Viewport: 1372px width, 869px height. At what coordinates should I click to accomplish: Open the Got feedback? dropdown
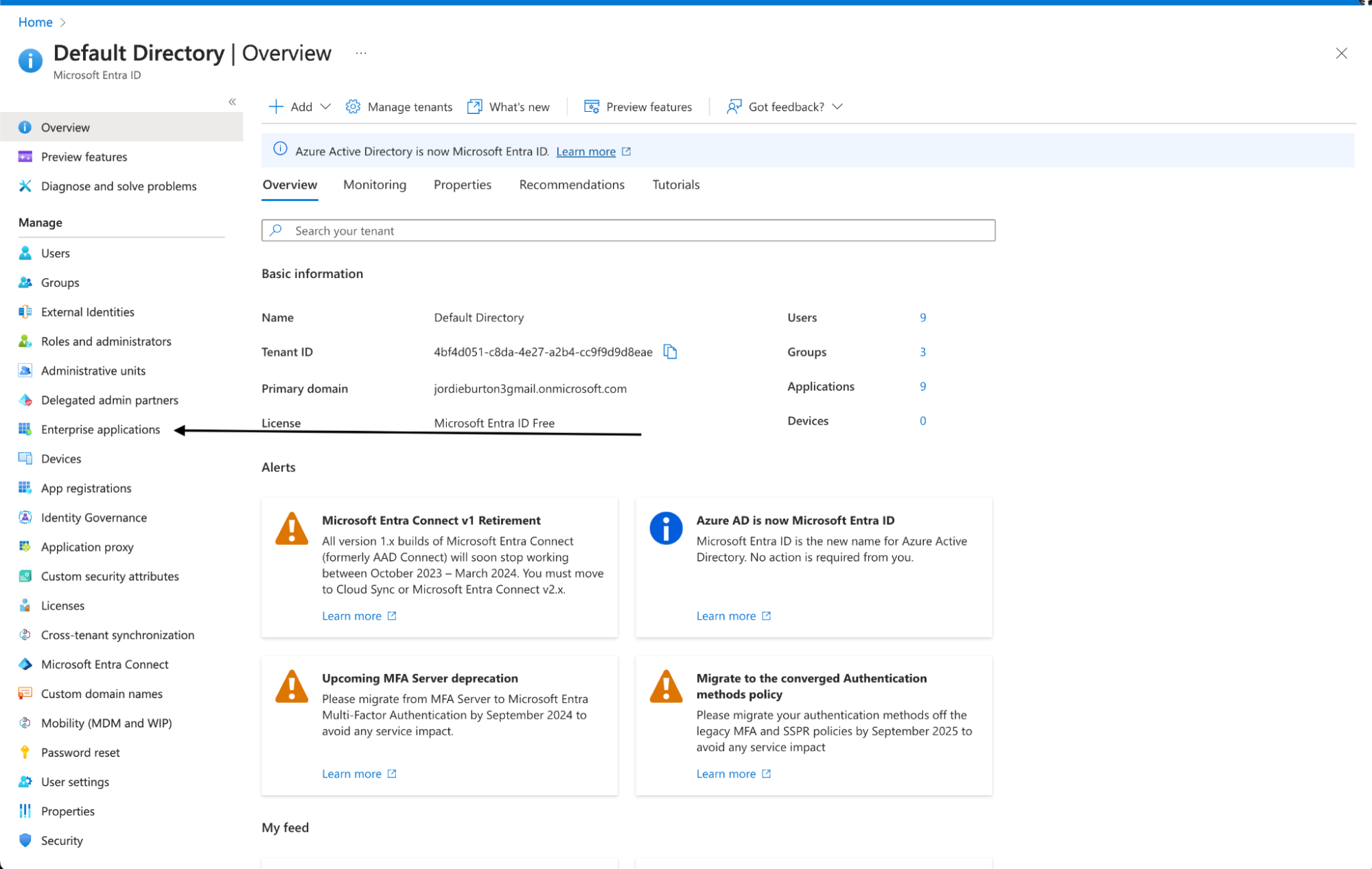click(784, 107)
